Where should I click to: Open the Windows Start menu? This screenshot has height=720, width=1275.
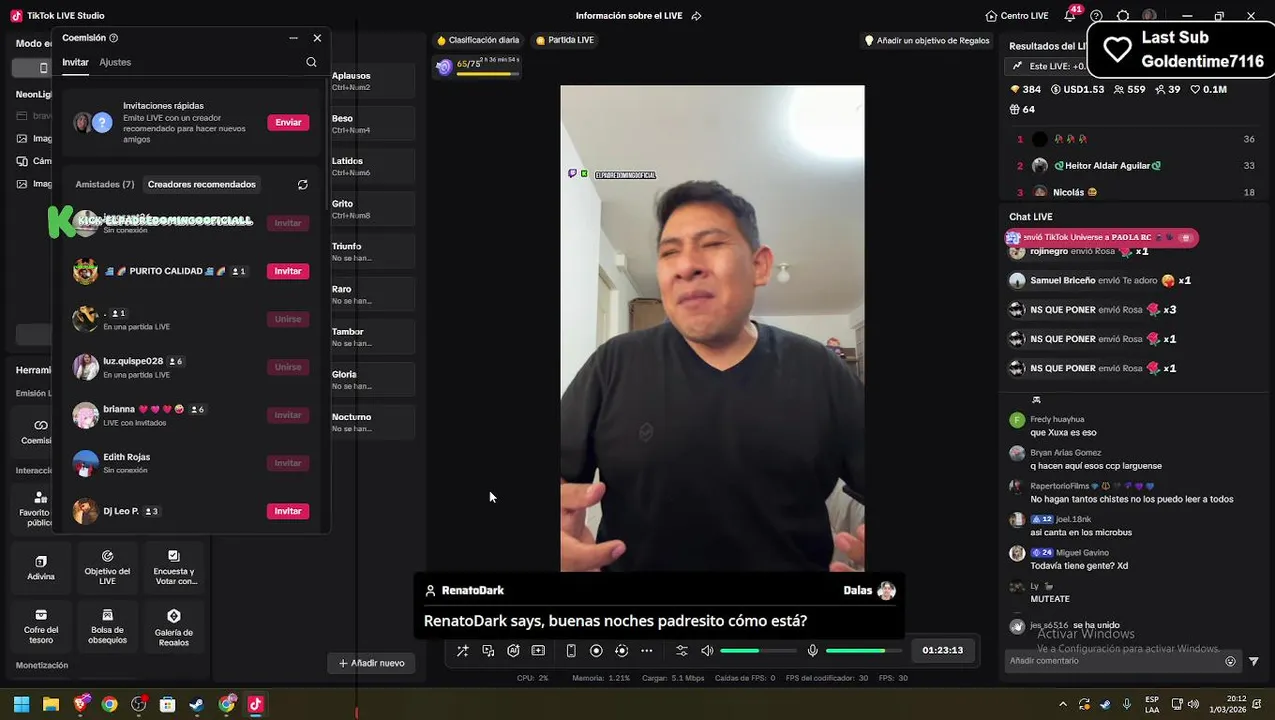21,705
